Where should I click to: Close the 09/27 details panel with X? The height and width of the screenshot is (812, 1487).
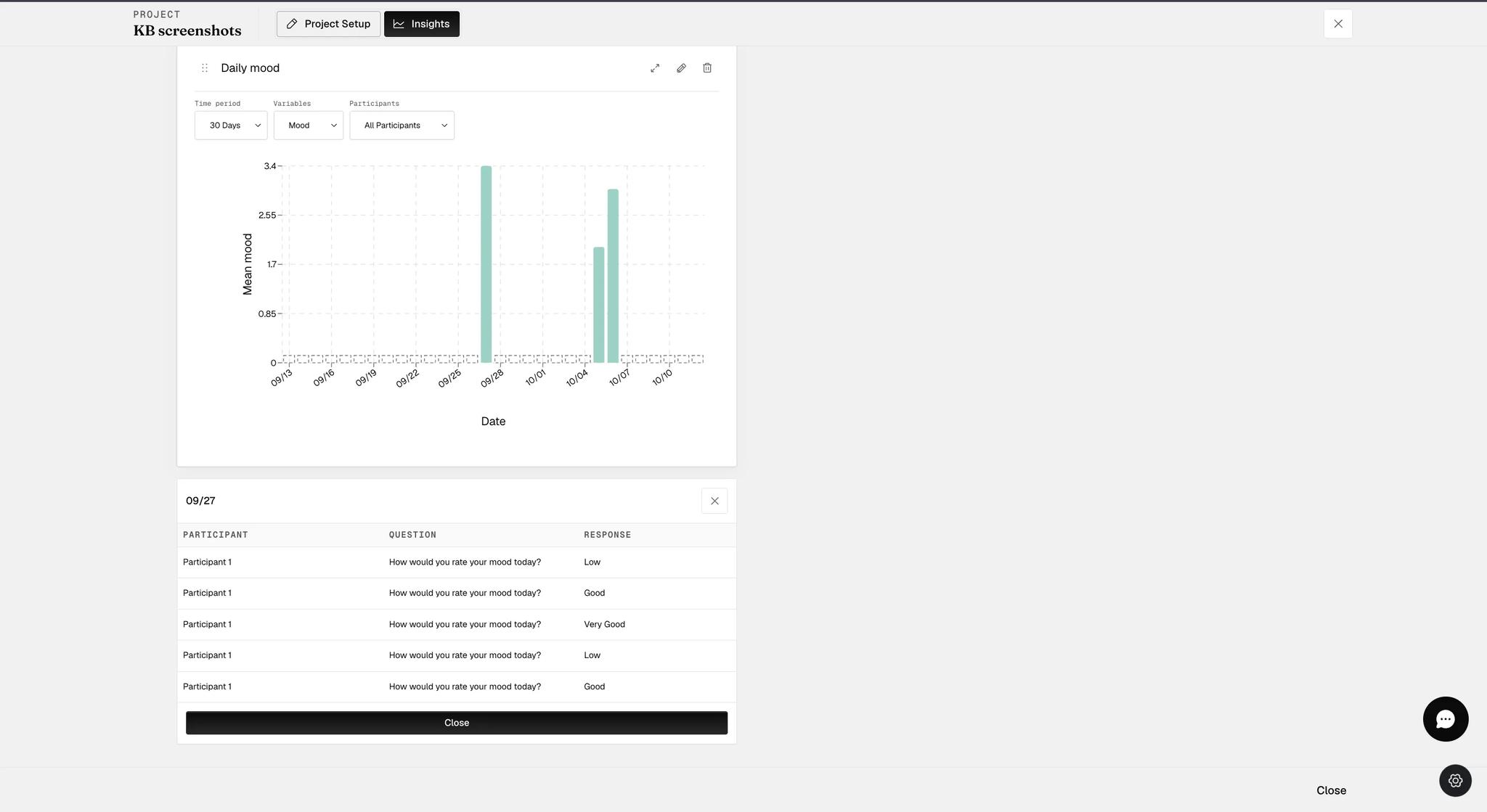click(714, 501)
